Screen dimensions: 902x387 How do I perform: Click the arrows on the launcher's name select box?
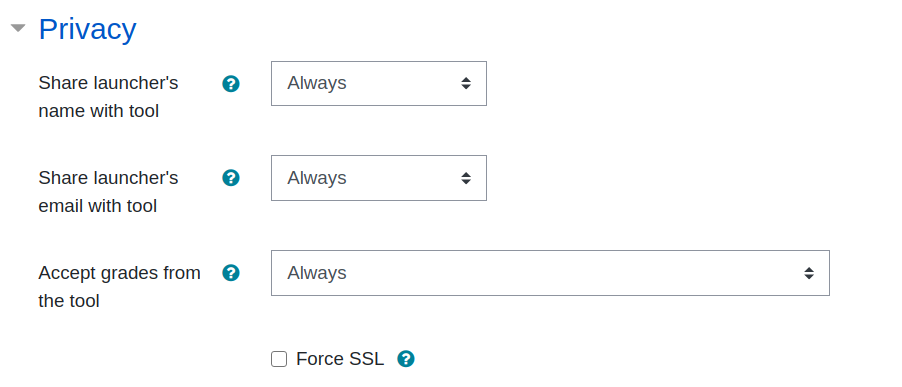(466, 83)
